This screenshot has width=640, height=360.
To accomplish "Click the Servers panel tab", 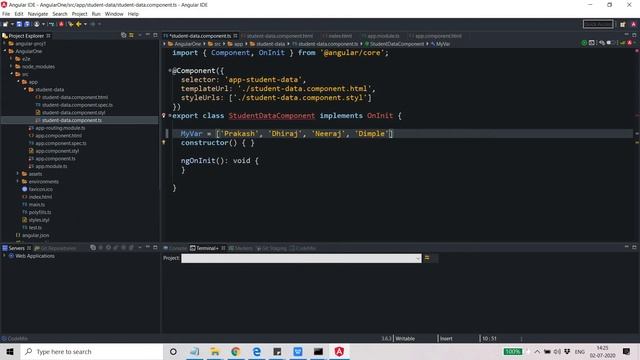I will click(16, 248).
